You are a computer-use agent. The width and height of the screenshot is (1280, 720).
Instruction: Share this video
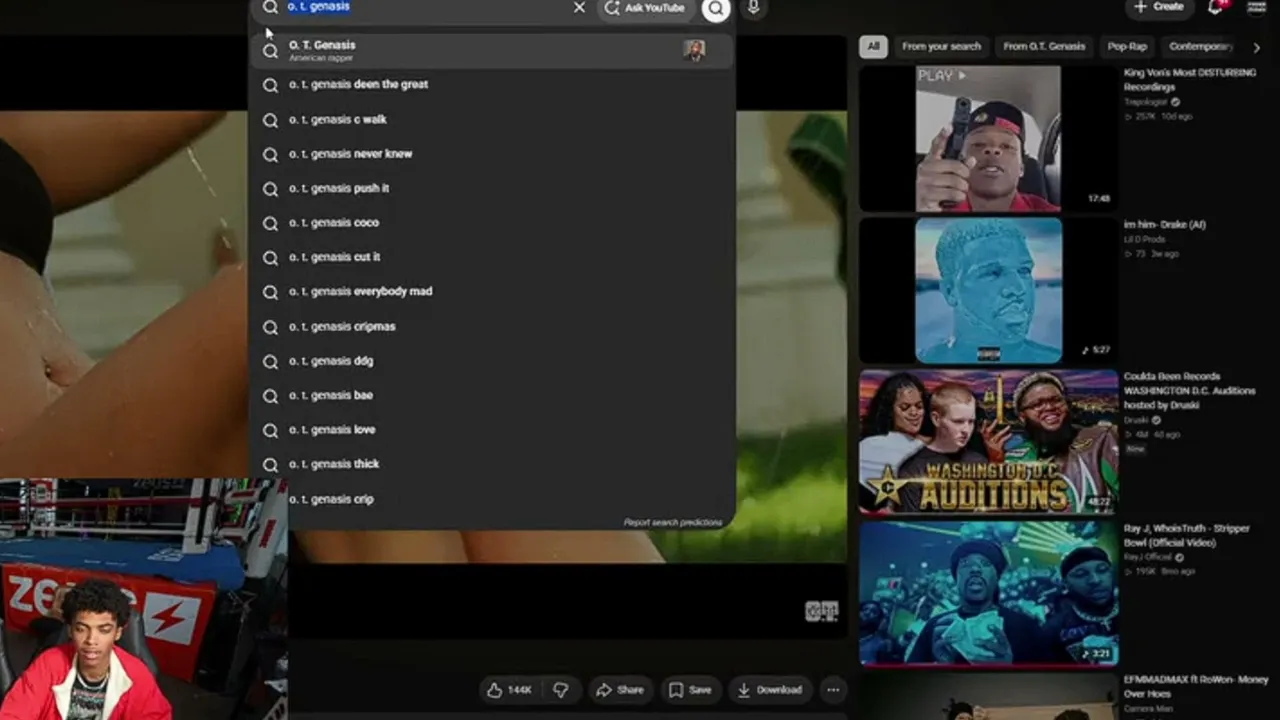click(620, 690)
